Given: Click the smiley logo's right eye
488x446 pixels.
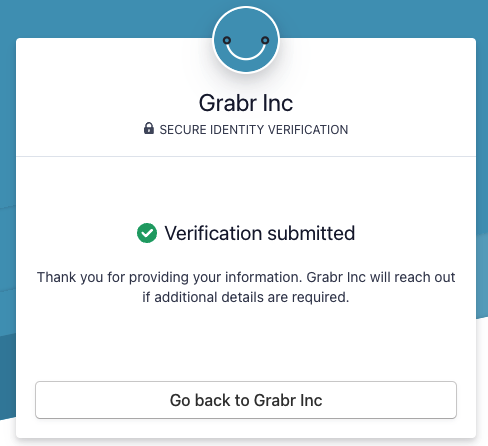Looking at the screenshot, I should coord(265,40).
